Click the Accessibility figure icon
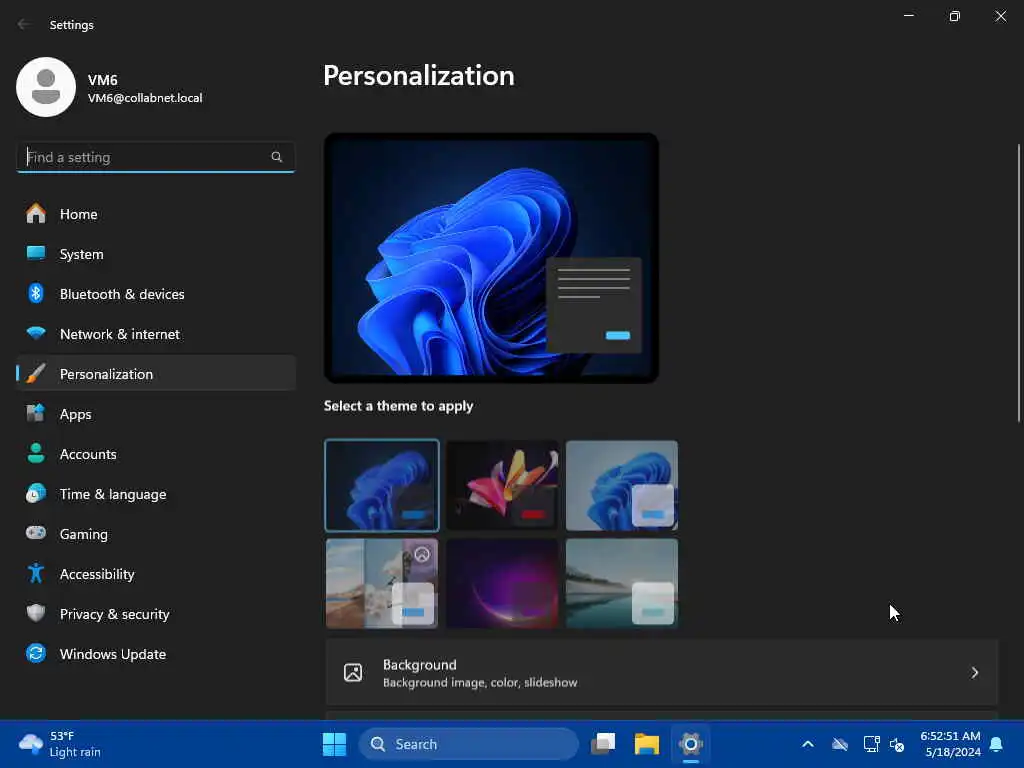1024x768 pixels. pos(36,573)
